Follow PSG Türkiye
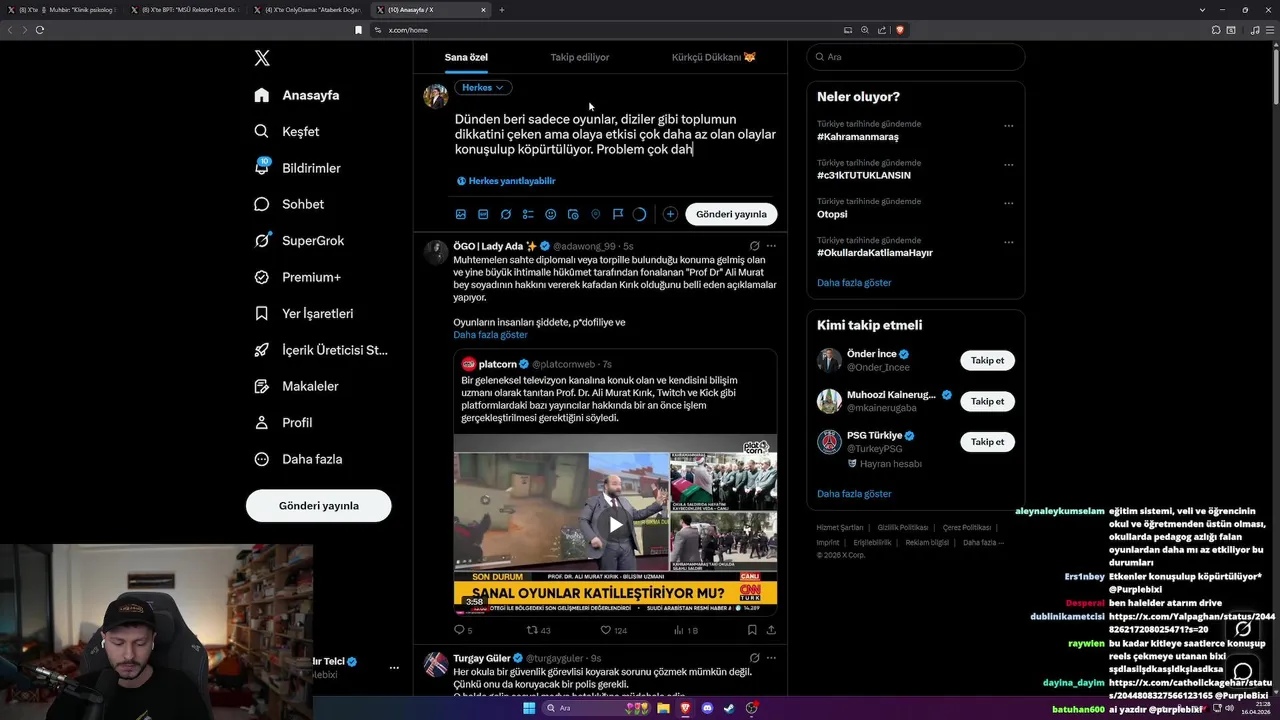The width and height of the screenshot is (1280, 720). [x=987, y=442]
